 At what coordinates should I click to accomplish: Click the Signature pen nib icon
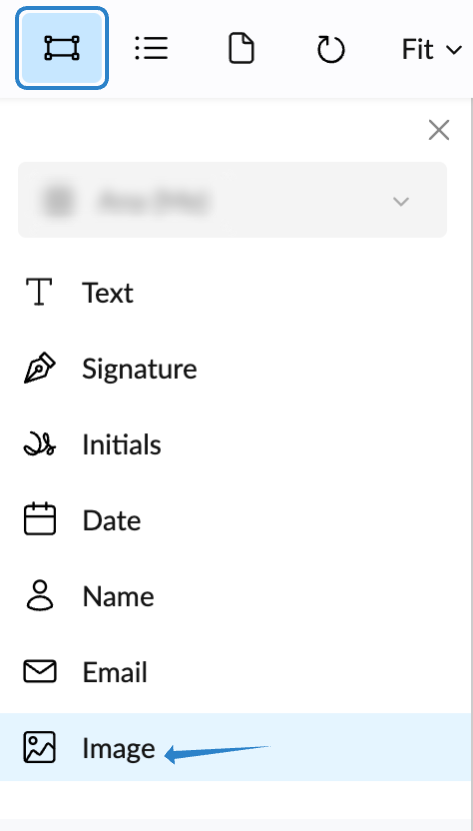point(40,369)
